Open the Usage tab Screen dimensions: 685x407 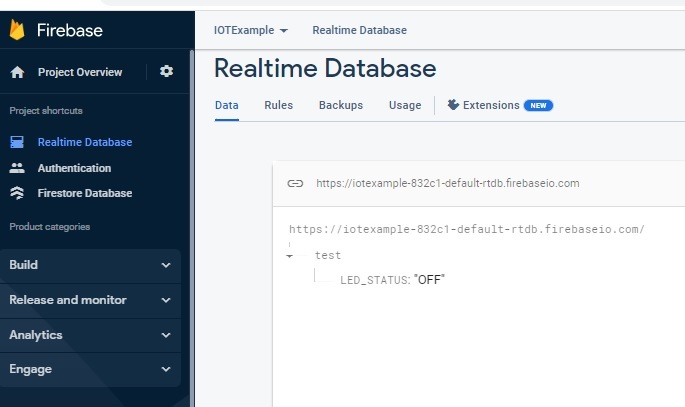pos(405,105)
